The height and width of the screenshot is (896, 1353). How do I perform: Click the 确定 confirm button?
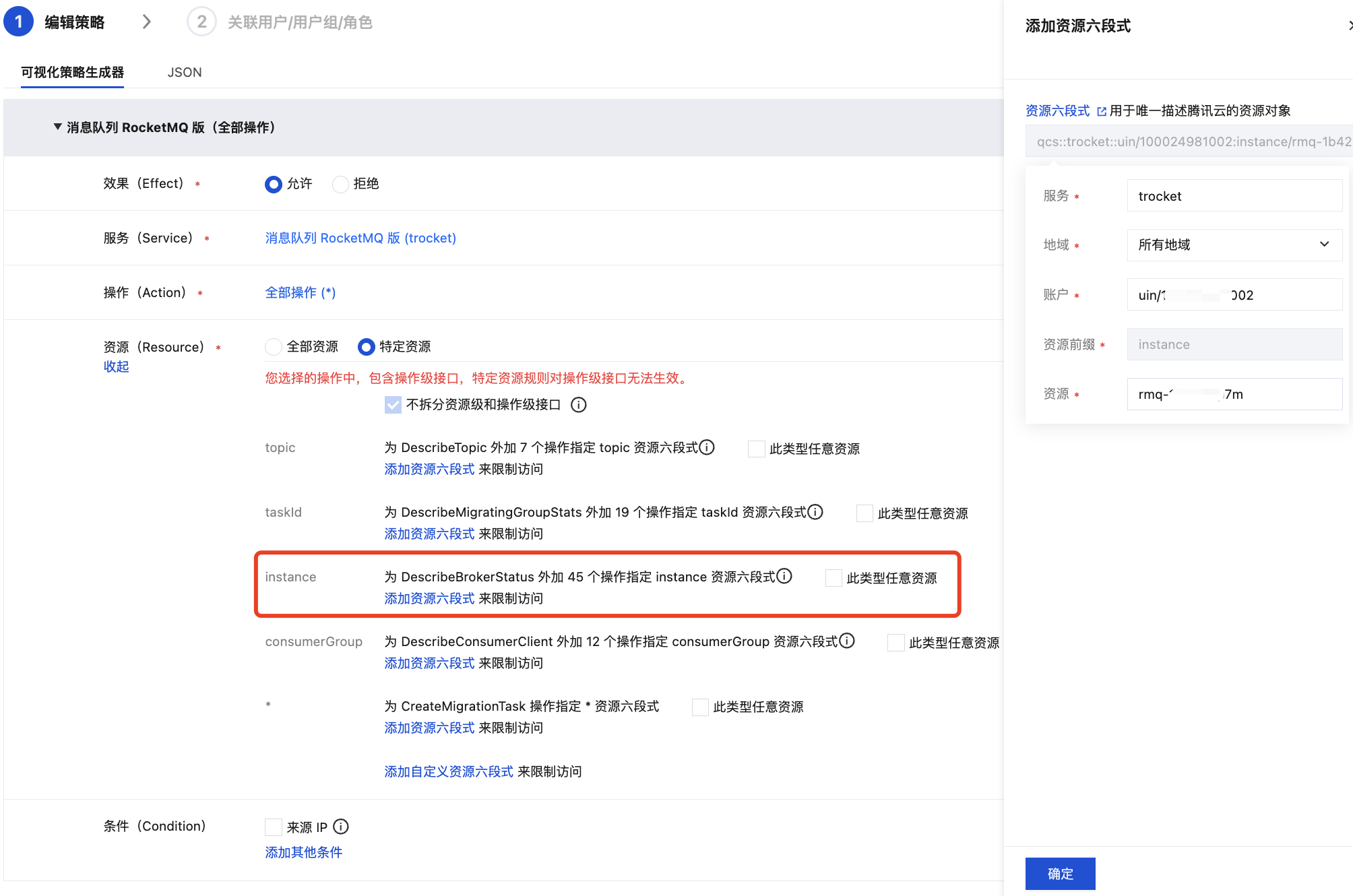pyautogui.click(x=1060, y=873)
